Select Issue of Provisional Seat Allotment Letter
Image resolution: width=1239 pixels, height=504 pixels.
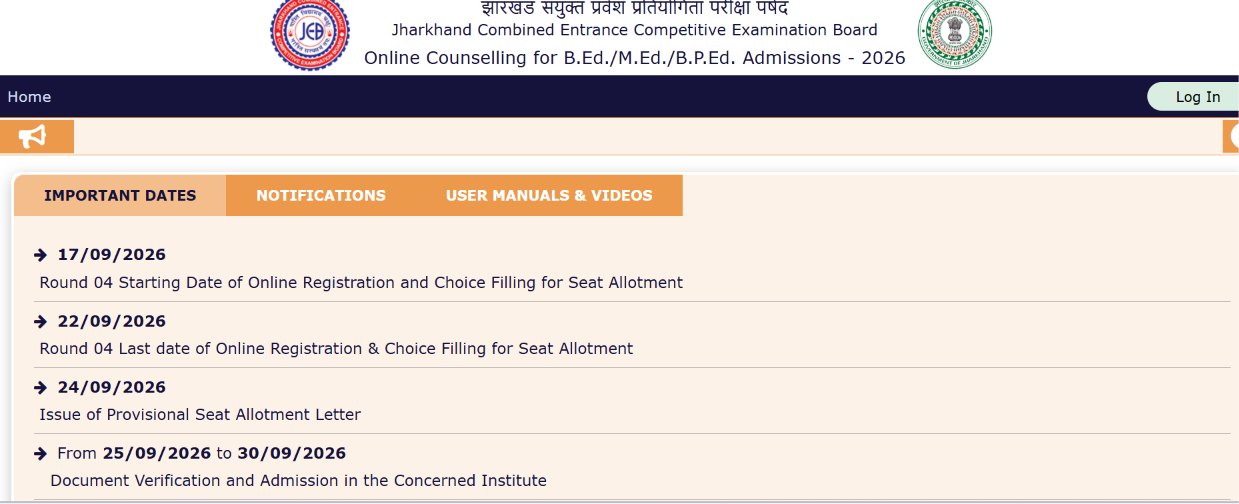(x=200, y=415)
